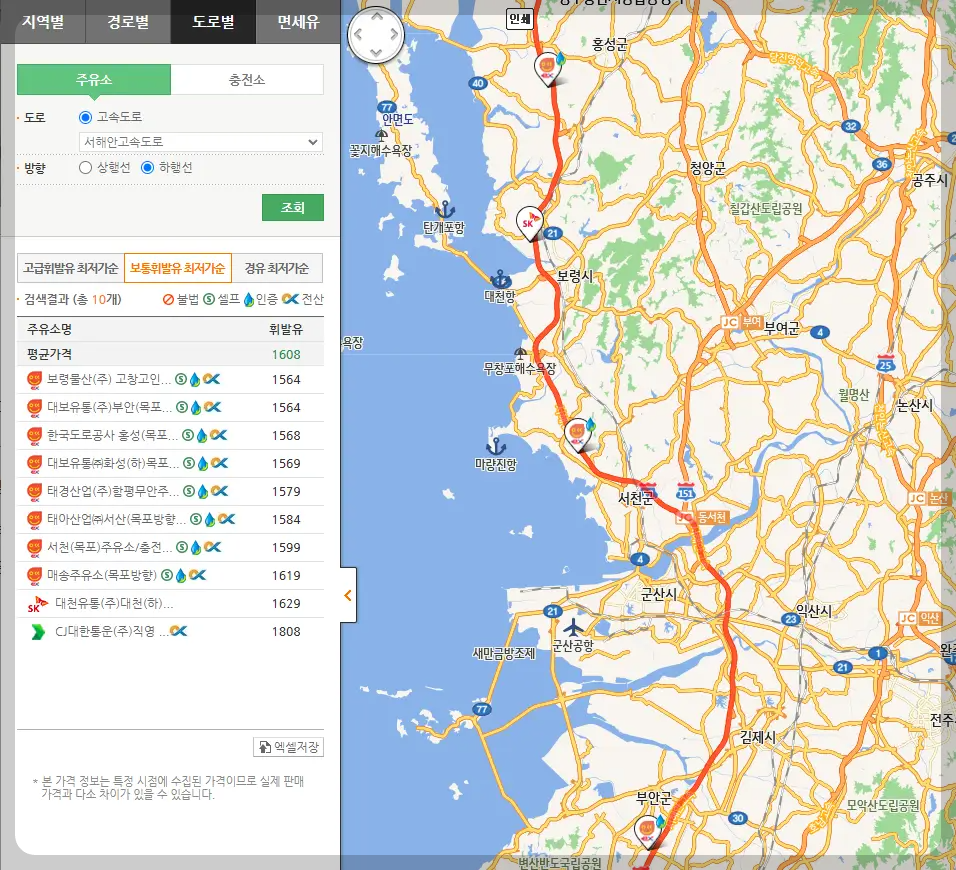Click 전산 OK icon in CJ대한통운 row
Image resolution: width=956 pixels, height=870 pixels.
pyautogui.click(x=178, y=631)
